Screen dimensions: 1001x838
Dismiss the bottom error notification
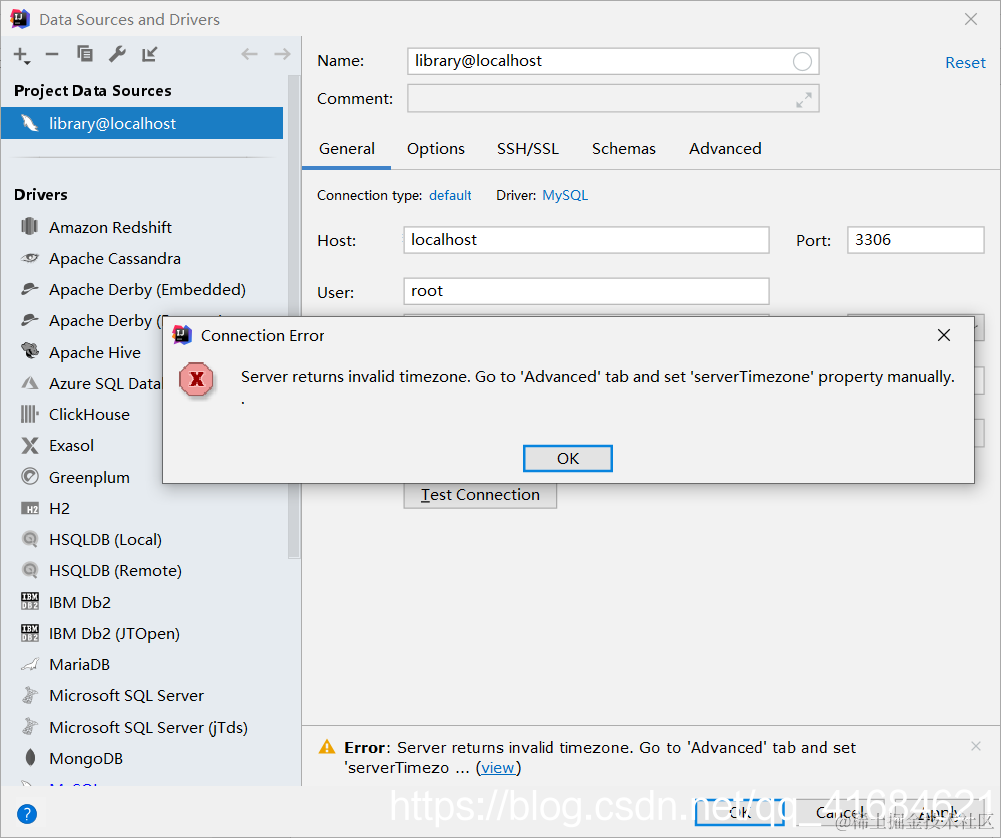pos(975,745)
